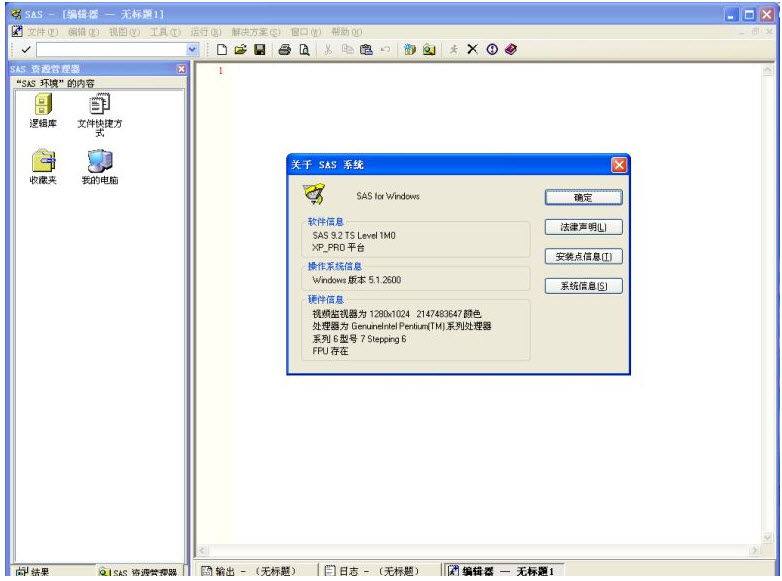Close the SAS 资源管理器 panel

(182, 69)
